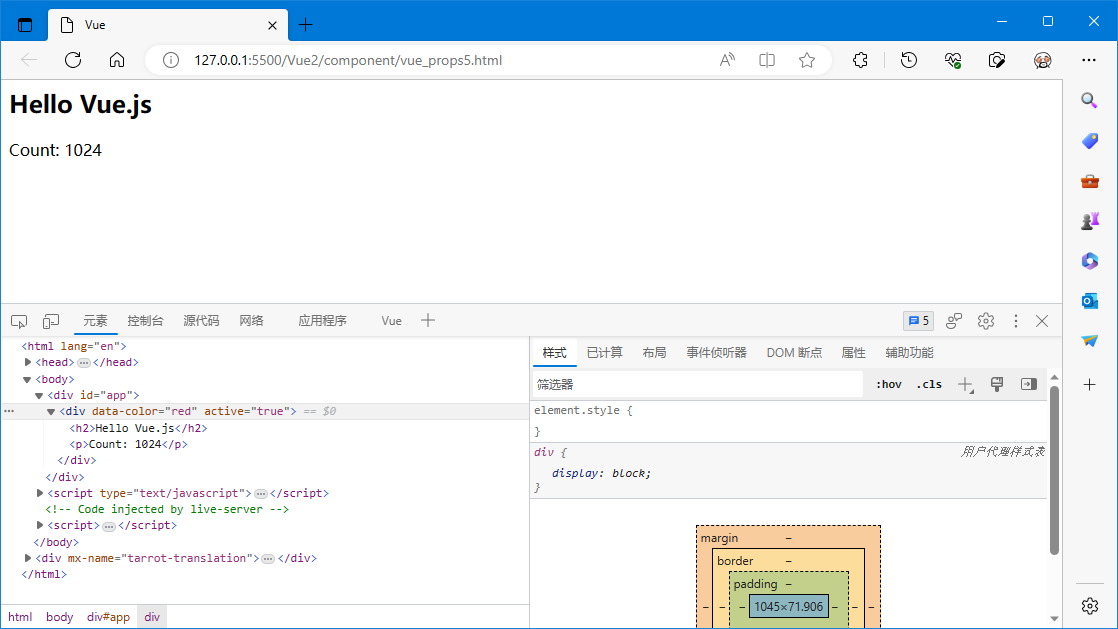
Task: Switch to the 应用程序 tab
Action: 322,321
